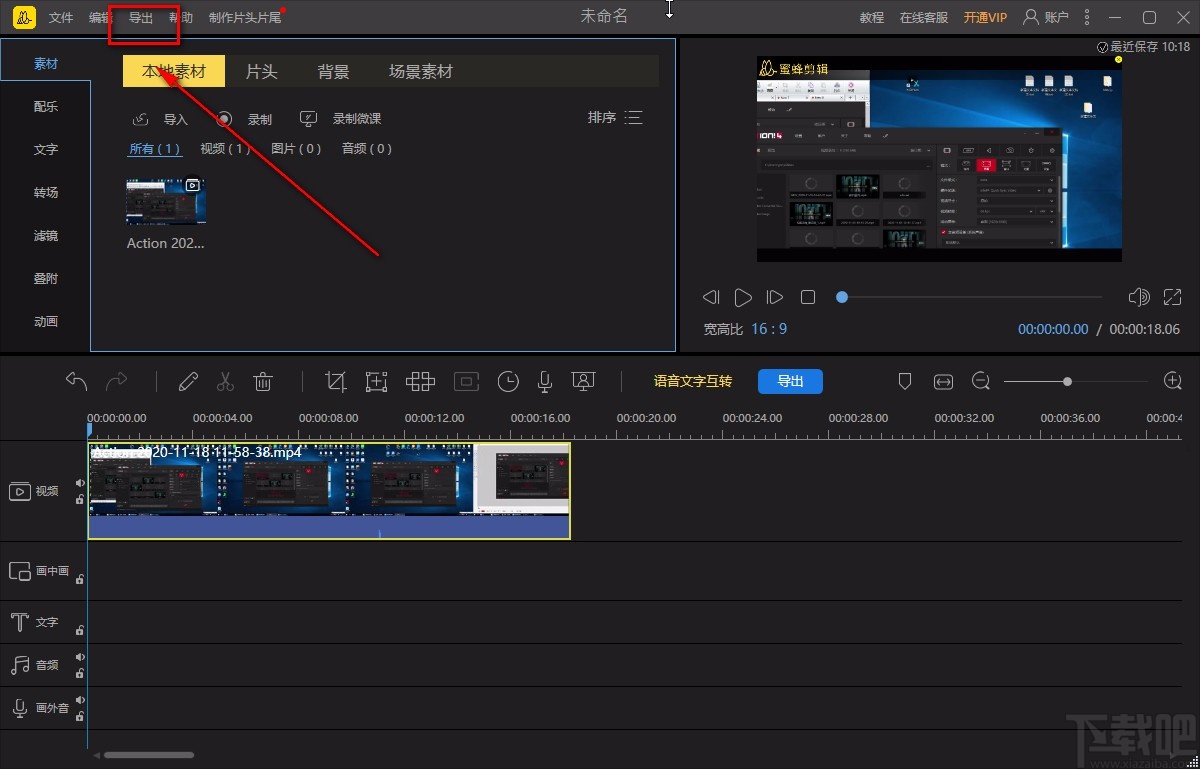1200x769 pixels.
Task: Click the undo arrow in the timeline toolbar
Action: tap(76, 381)
